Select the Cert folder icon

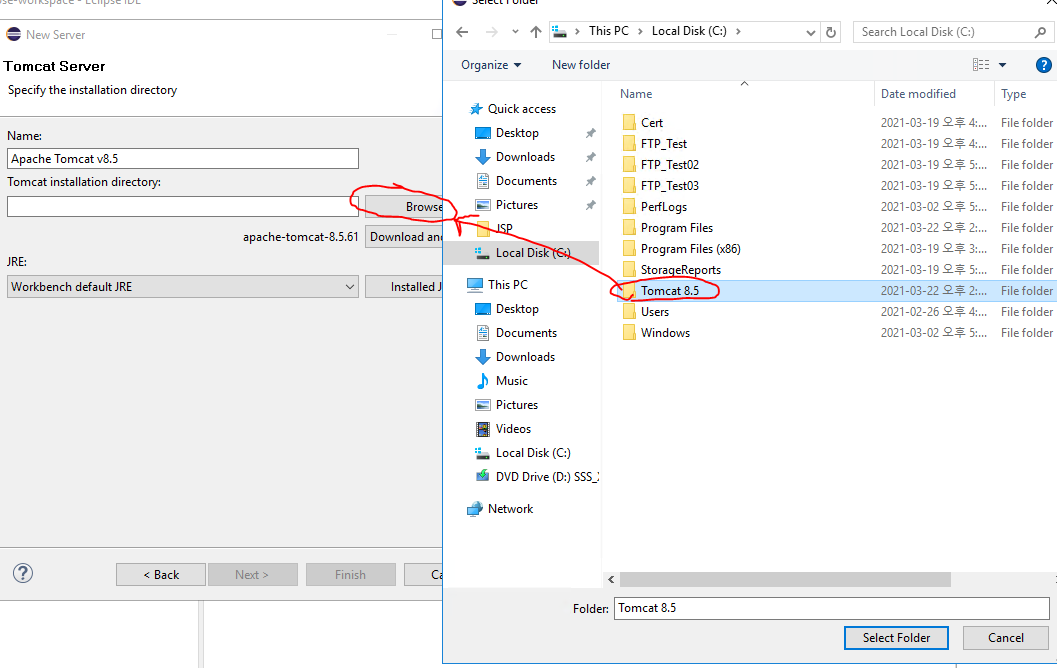(629, 122)
